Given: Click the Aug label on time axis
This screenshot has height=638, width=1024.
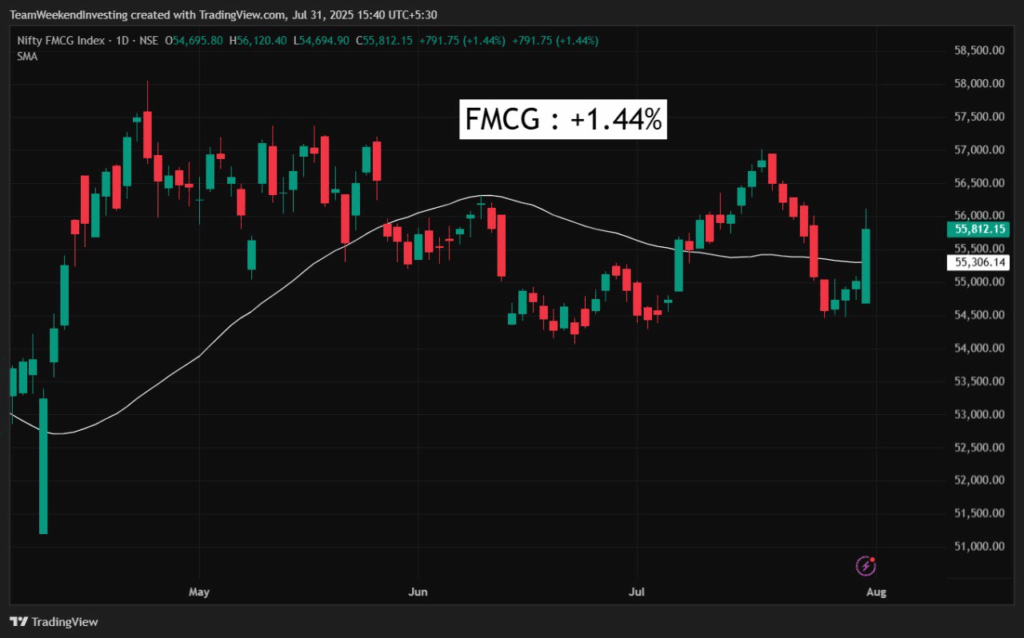Looking at the screenshot, I should [x=876, y=592].
